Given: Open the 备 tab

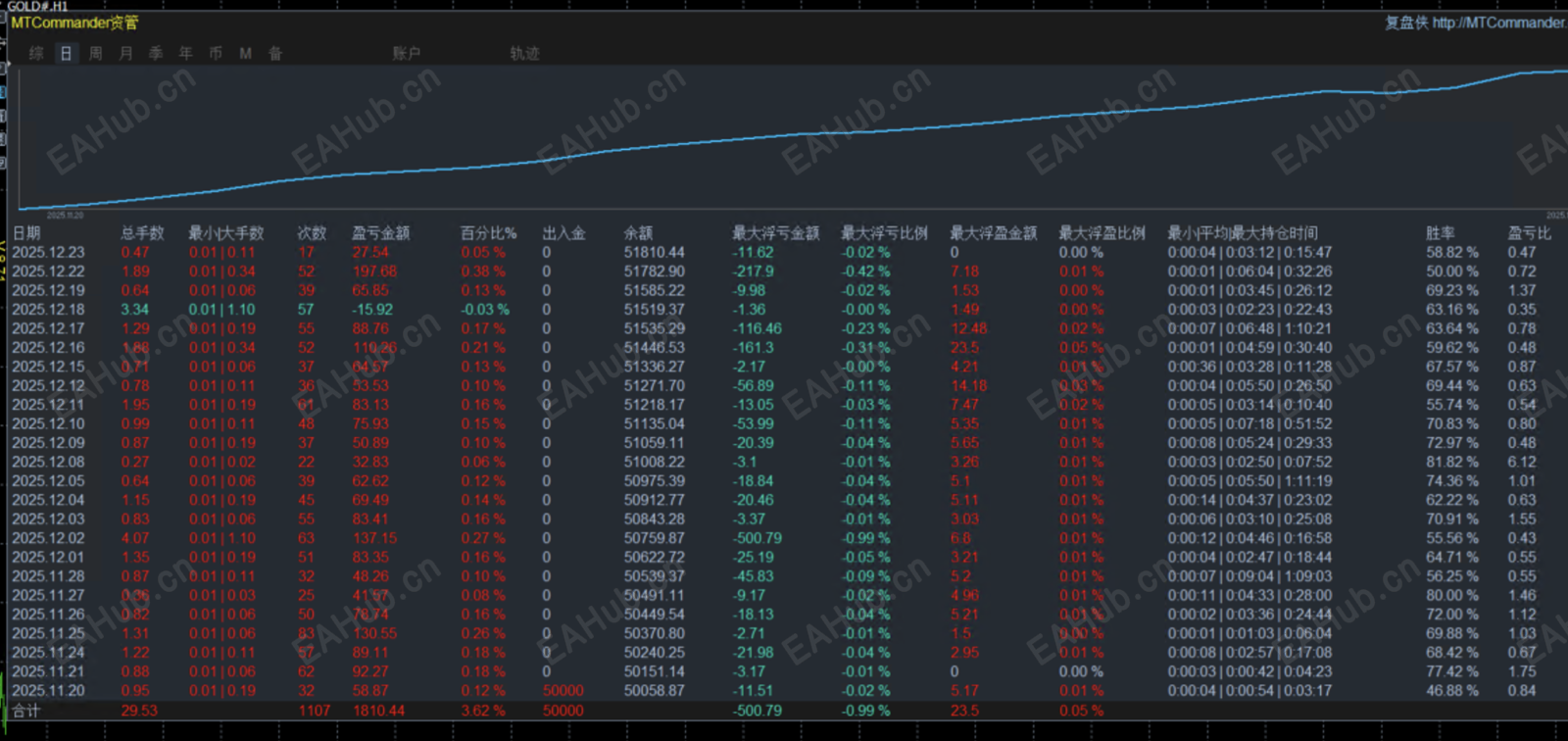Looking at the screenshot, I should coord(275,53).
